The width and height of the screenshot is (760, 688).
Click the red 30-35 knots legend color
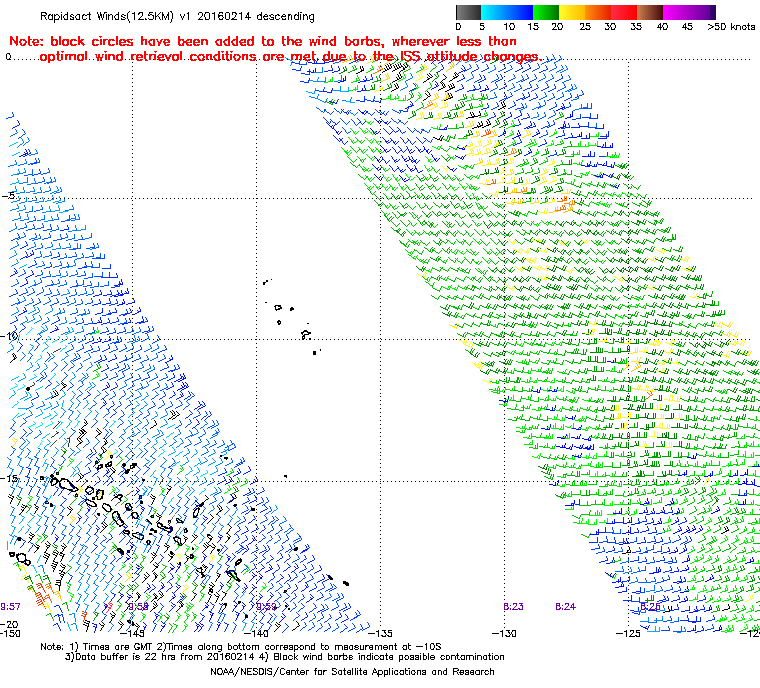point(624,12)
